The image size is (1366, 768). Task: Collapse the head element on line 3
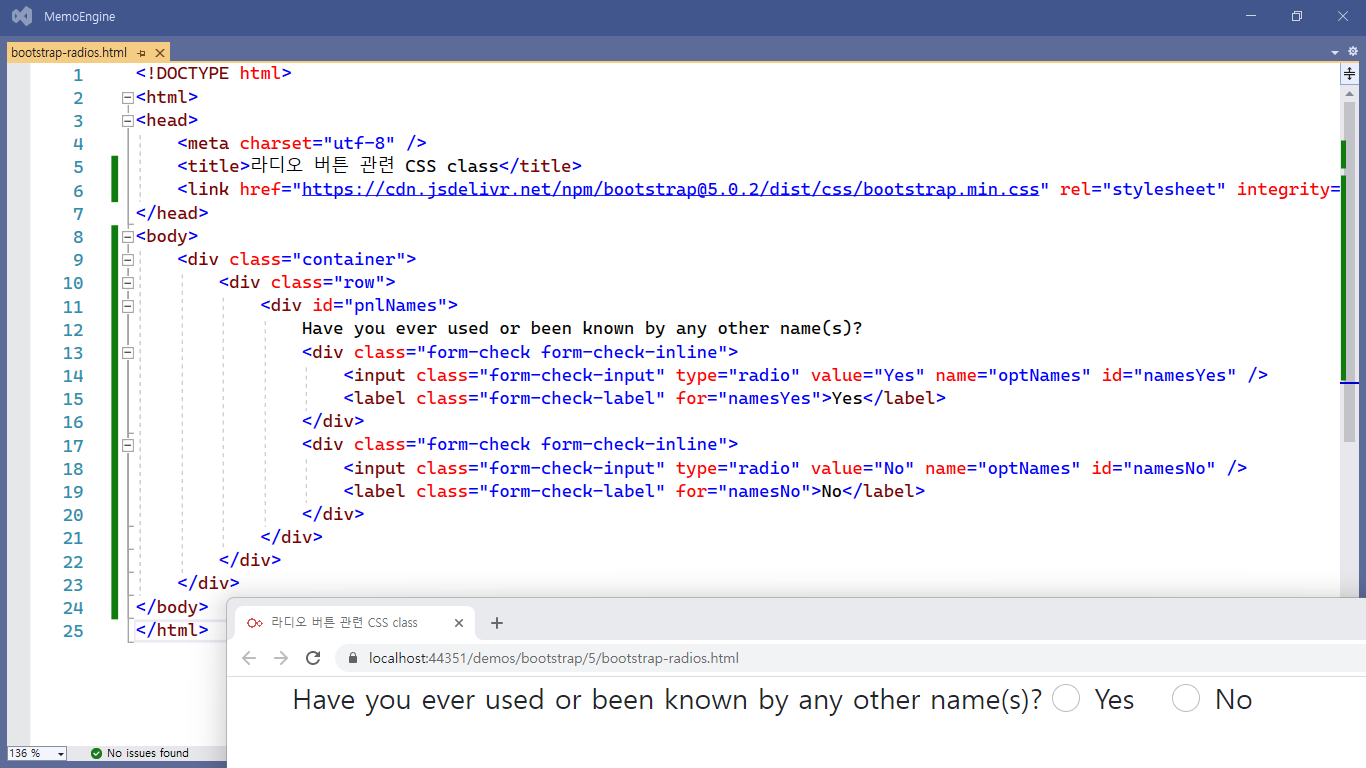tap(127, 121)
